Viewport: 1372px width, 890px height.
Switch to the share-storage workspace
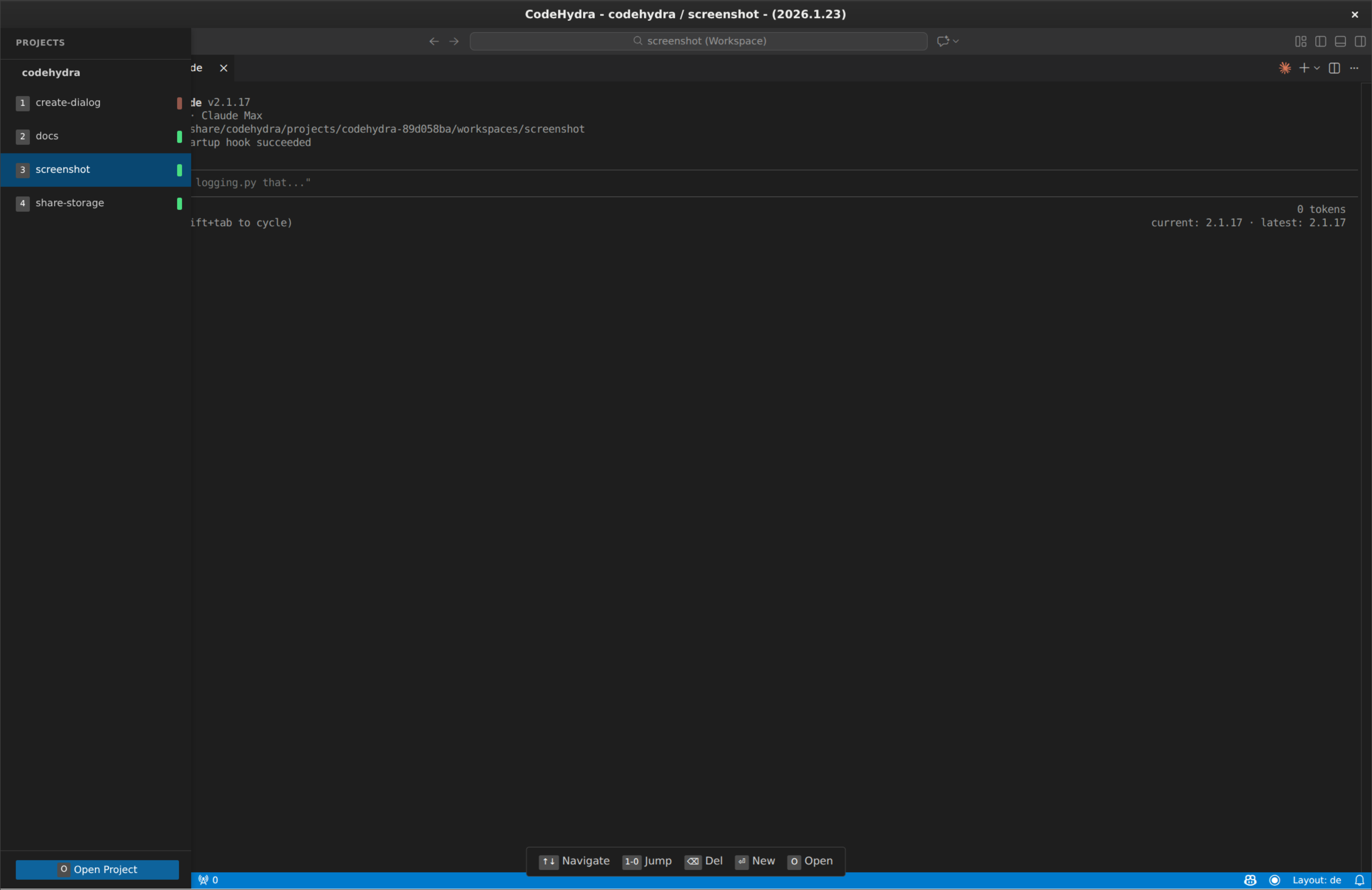click(70, 203)
